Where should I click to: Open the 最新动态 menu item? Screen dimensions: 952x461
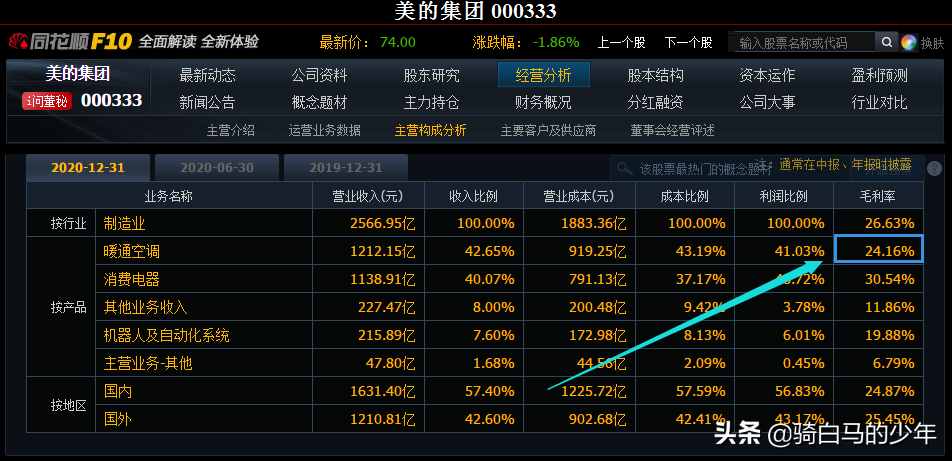pyautogui.click(x=208, y=75)
